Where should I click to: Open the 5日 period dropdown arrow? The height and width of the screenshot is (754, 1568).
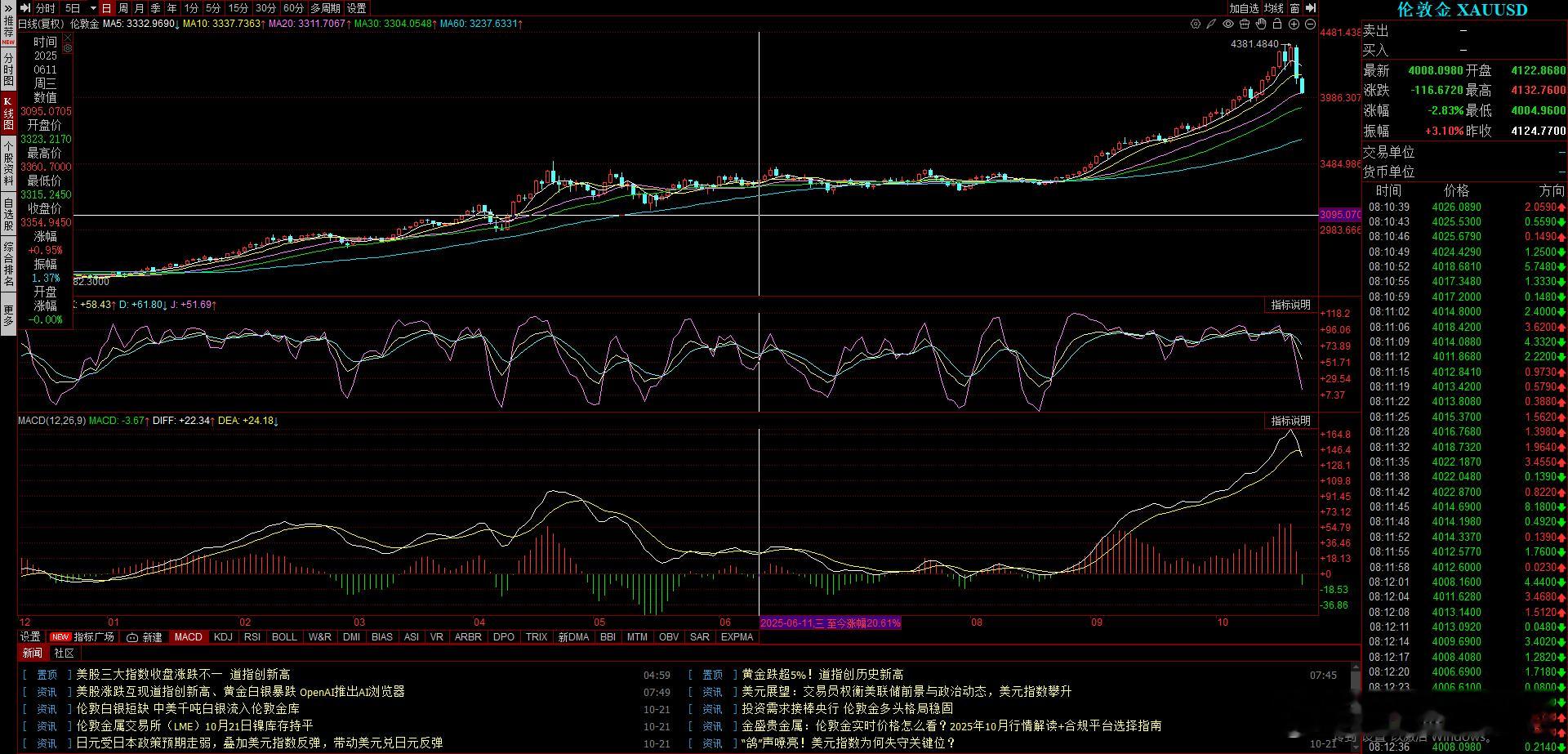tap(93, 8)
